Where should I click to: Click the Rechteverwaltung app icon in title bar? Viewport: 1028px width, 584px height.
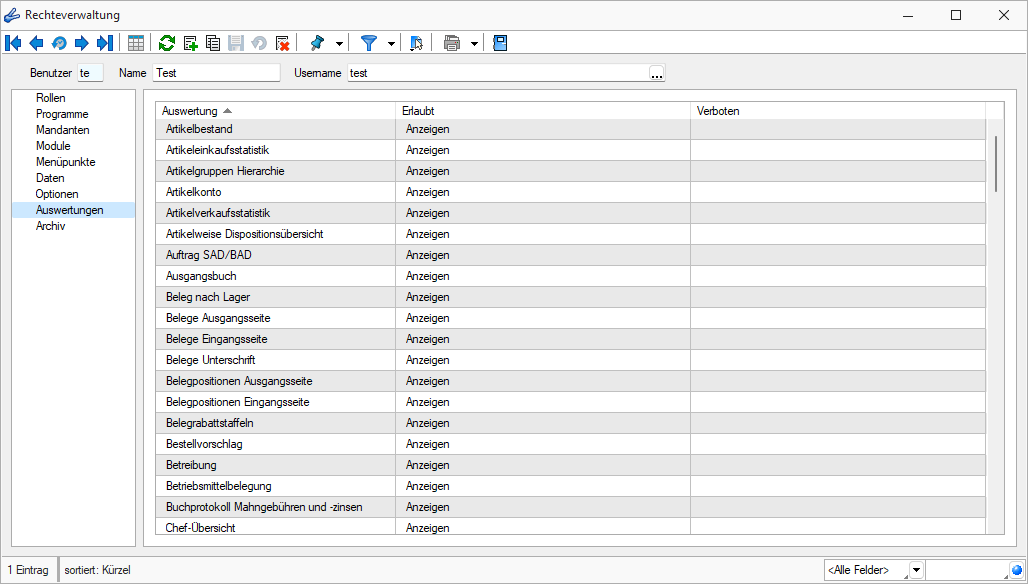coord(12,14)
